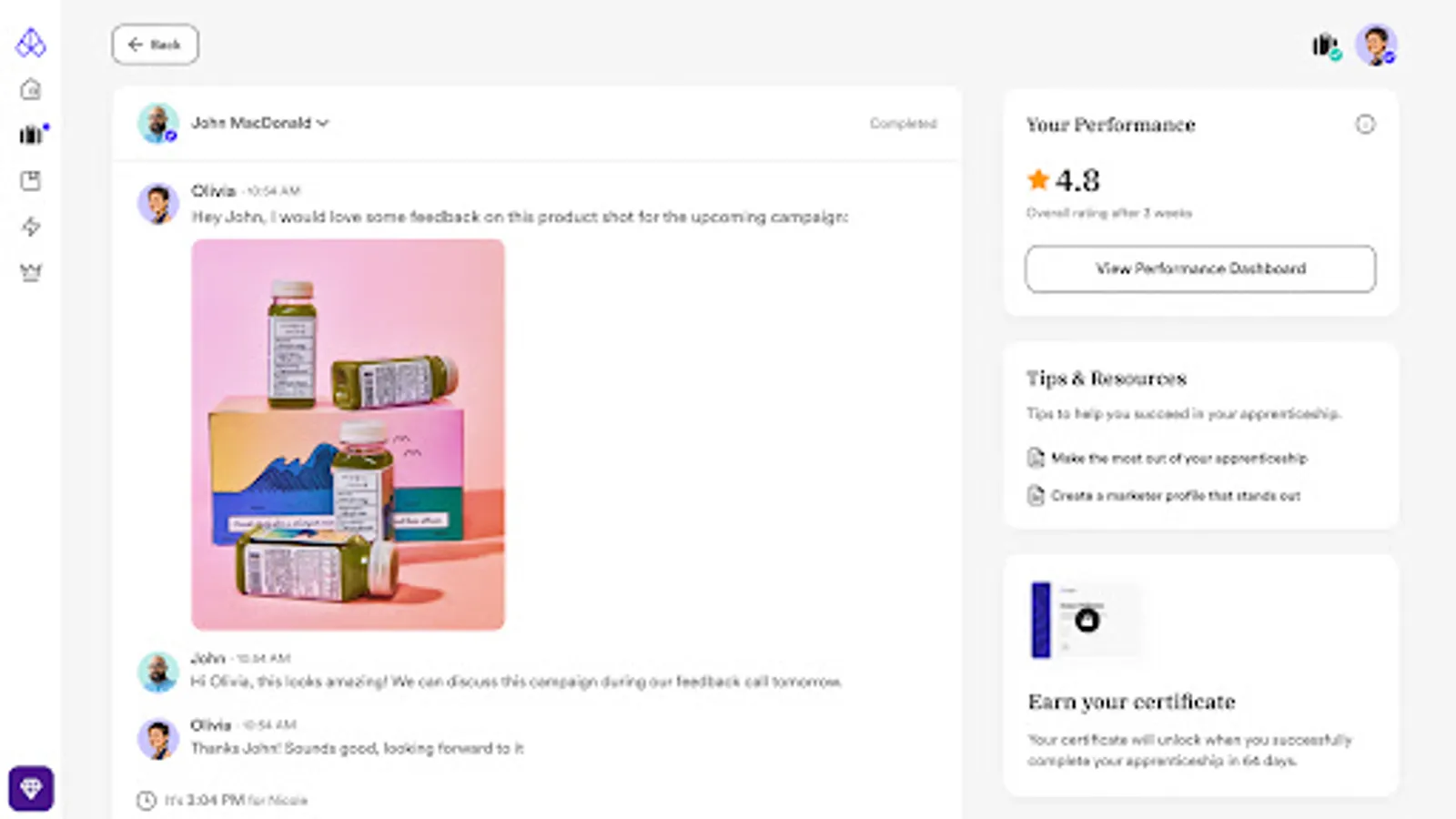
Task: Click the 4.8 star rating
Action: tap(1064, 180)
